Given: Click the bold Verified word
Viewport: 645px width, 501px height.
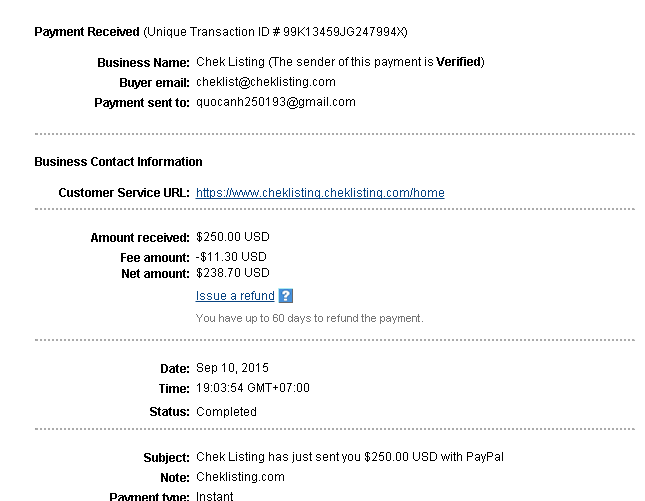Looking at the screenshot, I should click(458, 62).
